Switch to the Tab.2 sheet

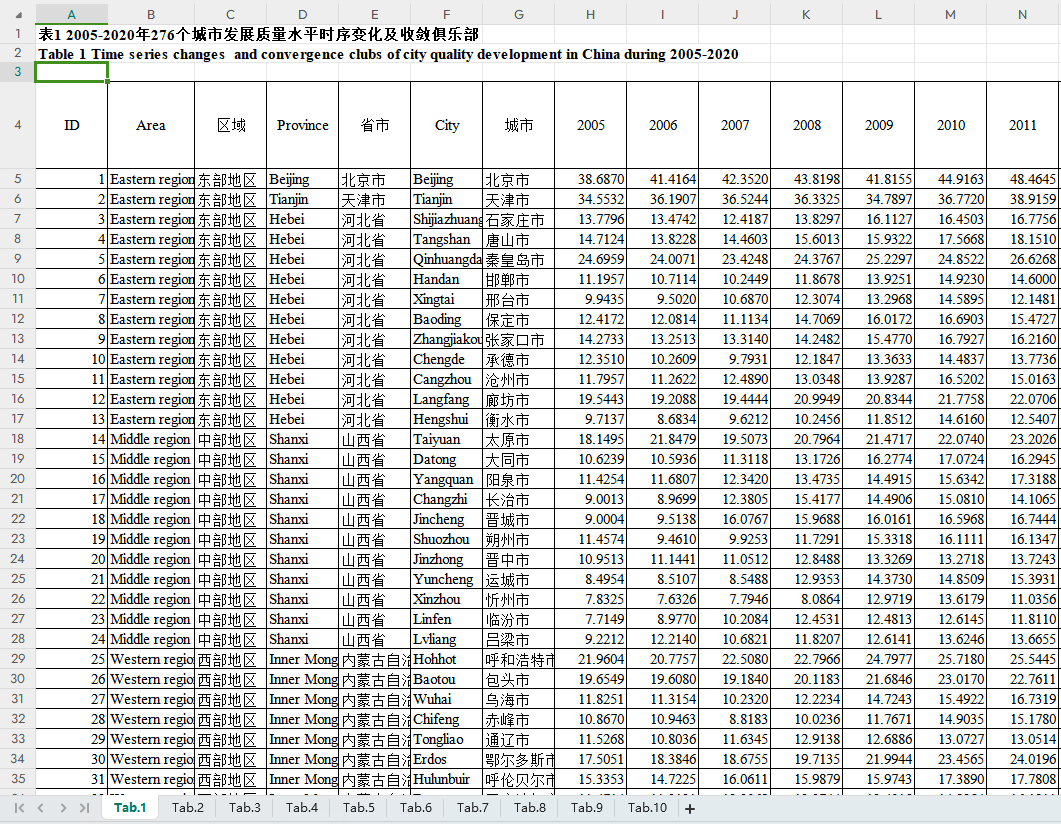pyautogui.click(x=187, y=808)
